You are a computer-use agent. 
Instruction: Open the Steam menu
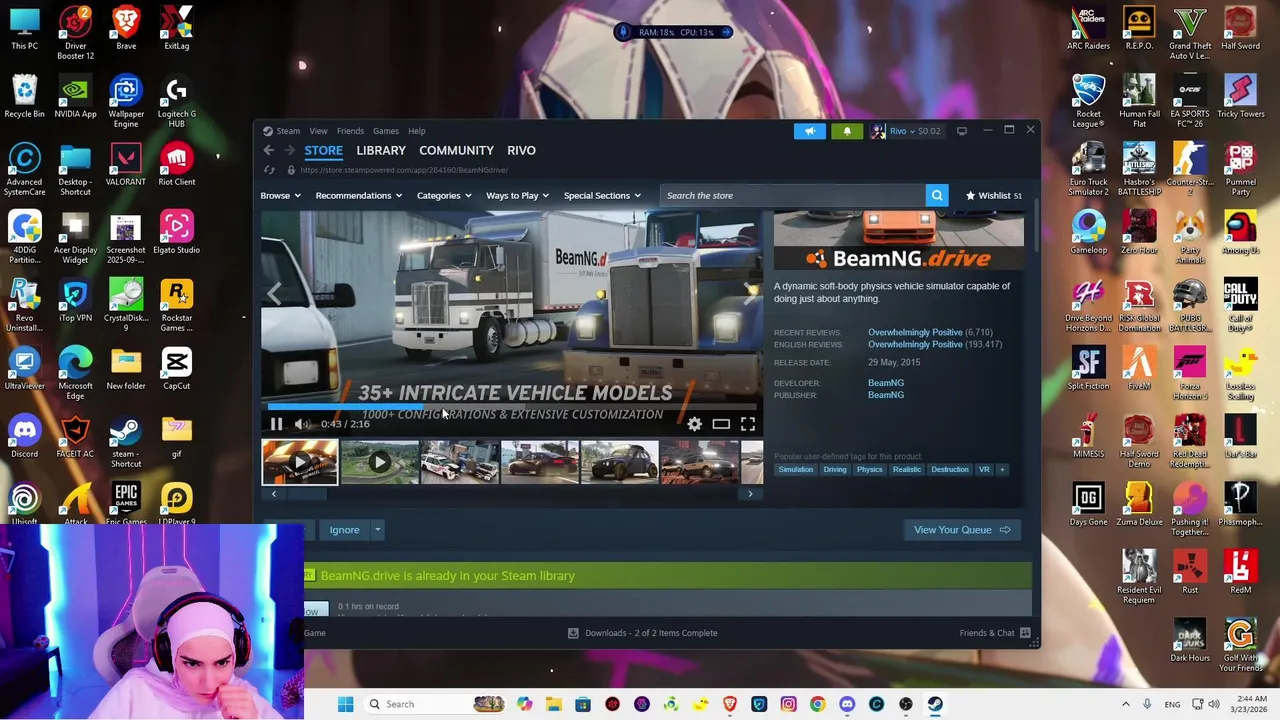288,131
